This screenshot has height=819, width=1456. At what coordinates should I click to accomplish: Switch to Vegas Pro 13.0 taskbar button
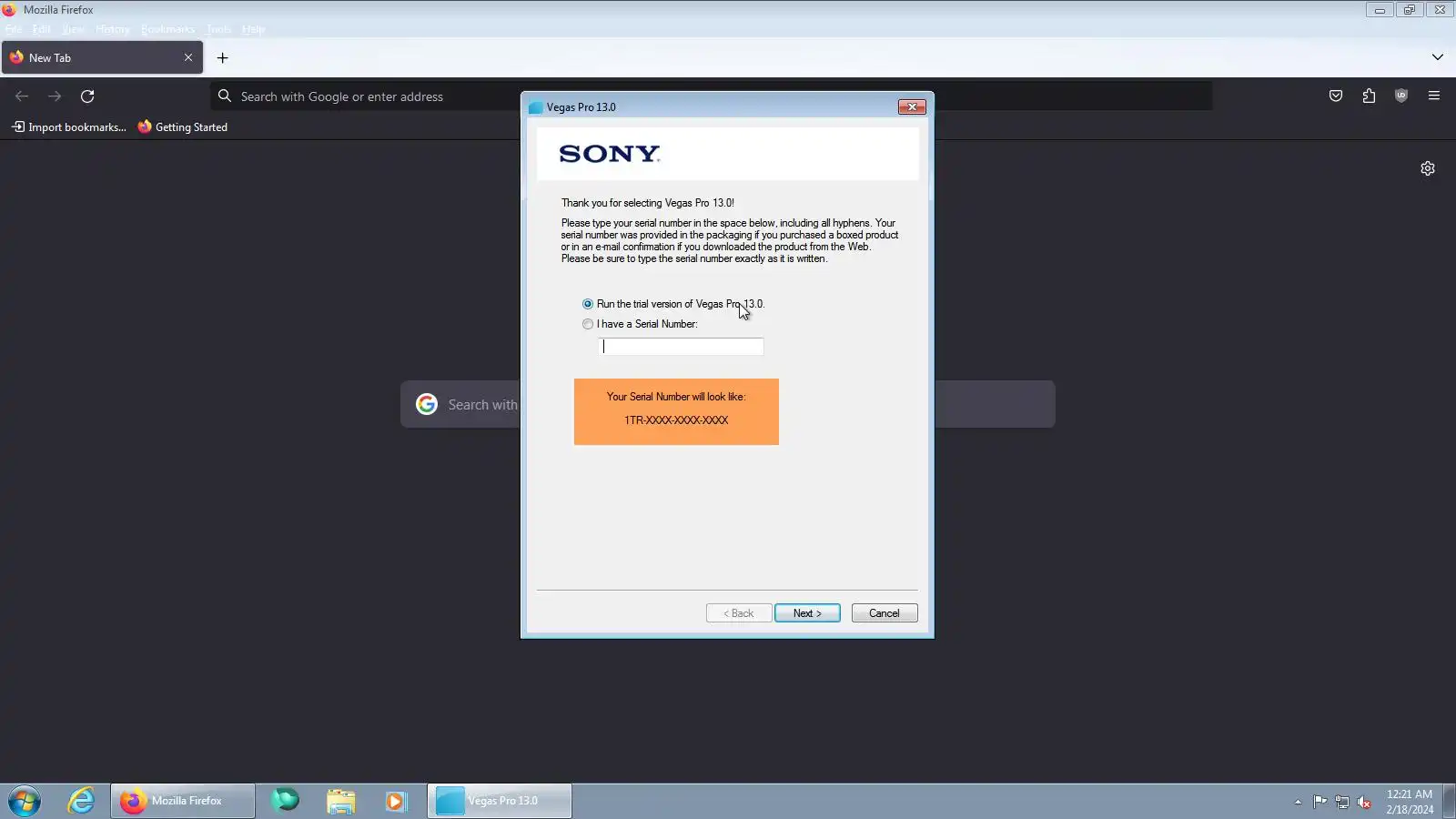(x=500, y=801)
